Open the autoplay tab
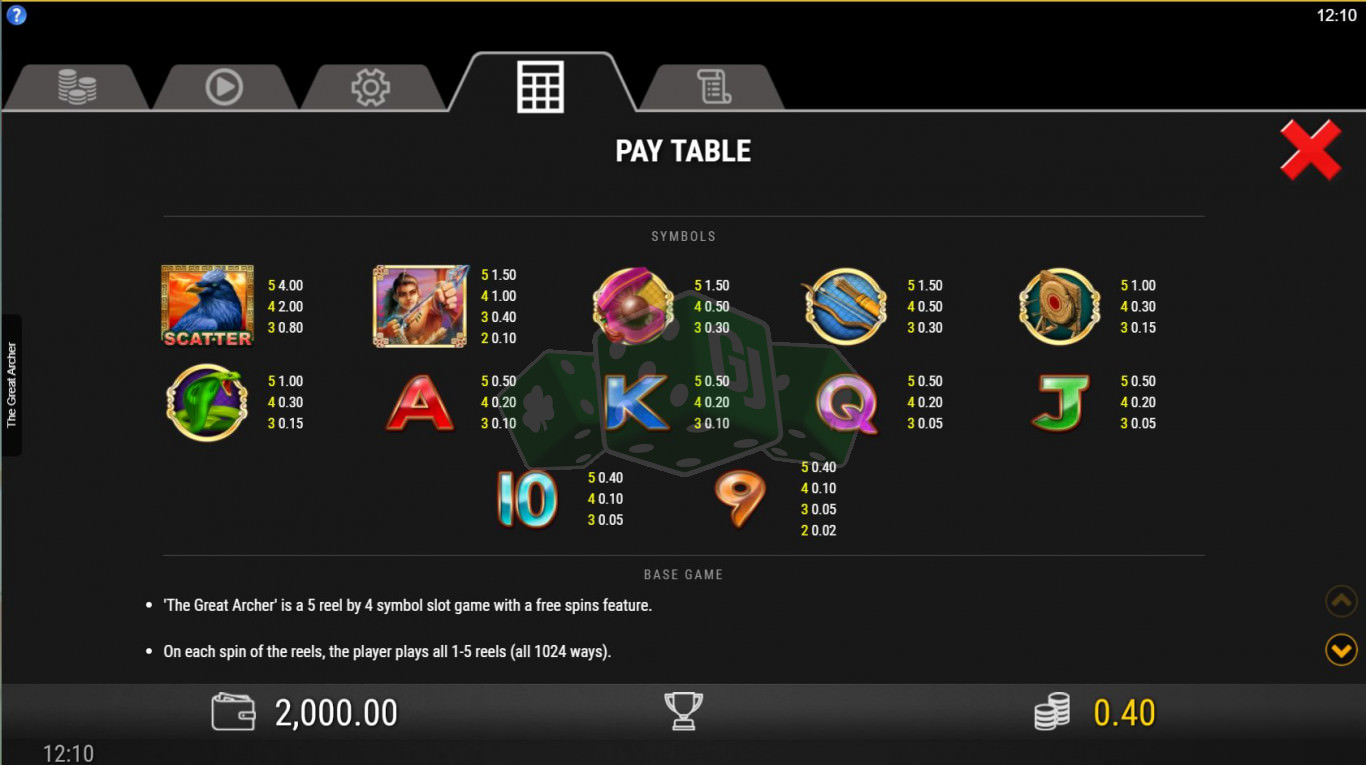The image size is (1366, 765). tap(224, 87)
